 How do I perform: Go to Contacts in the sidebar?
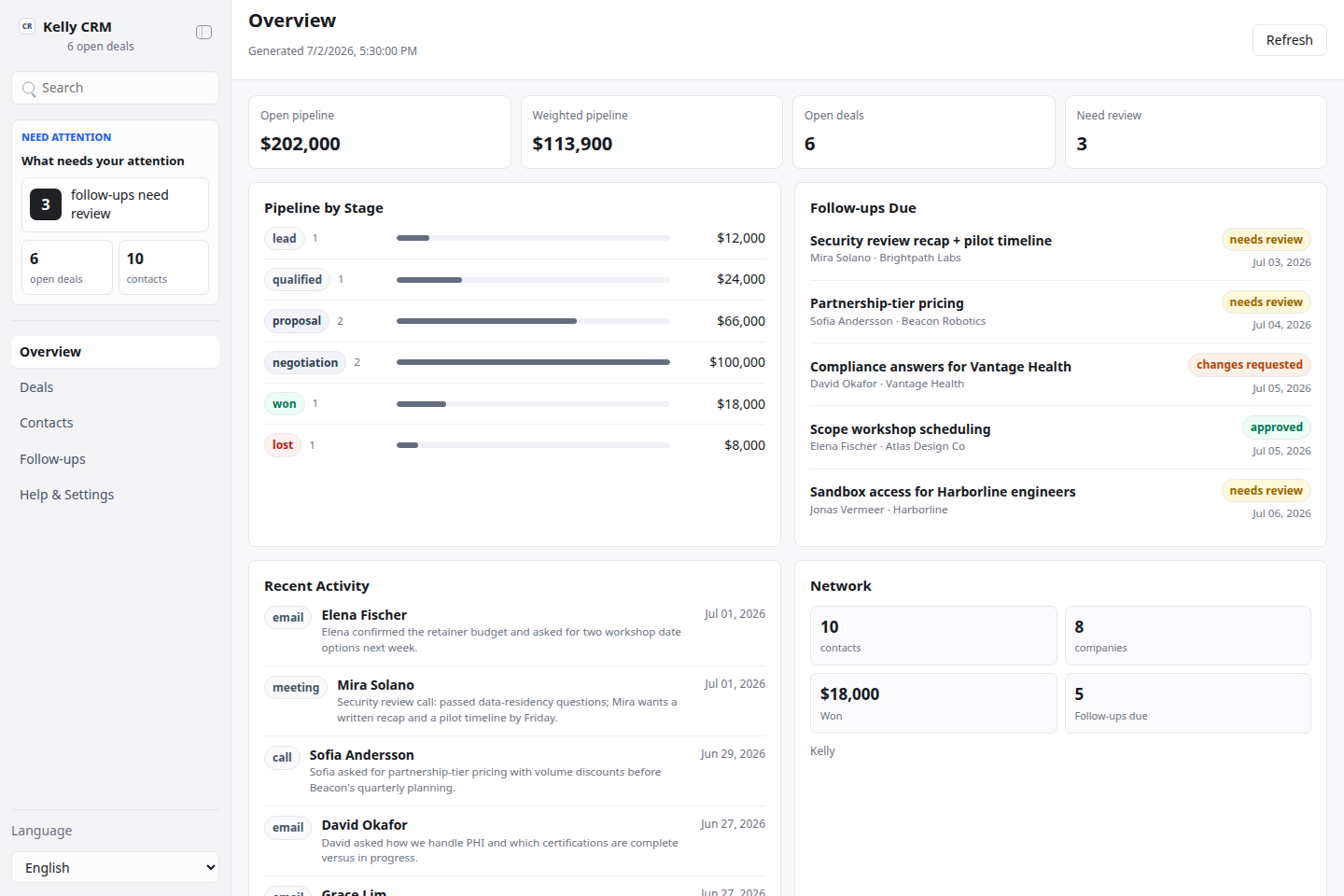point(115,423)
